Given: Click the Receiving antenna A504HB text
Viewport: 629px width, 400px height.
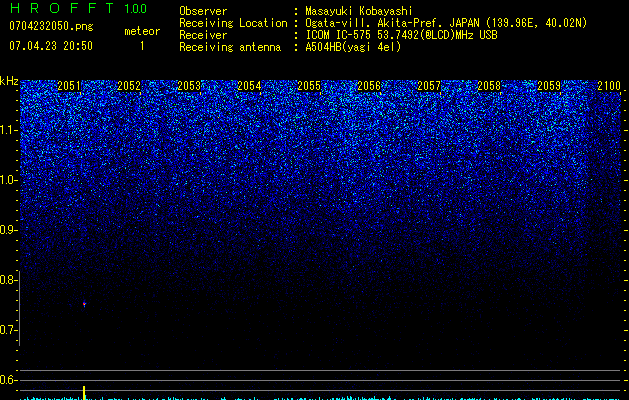Looking at the screenshot, I should coord(353,47).
